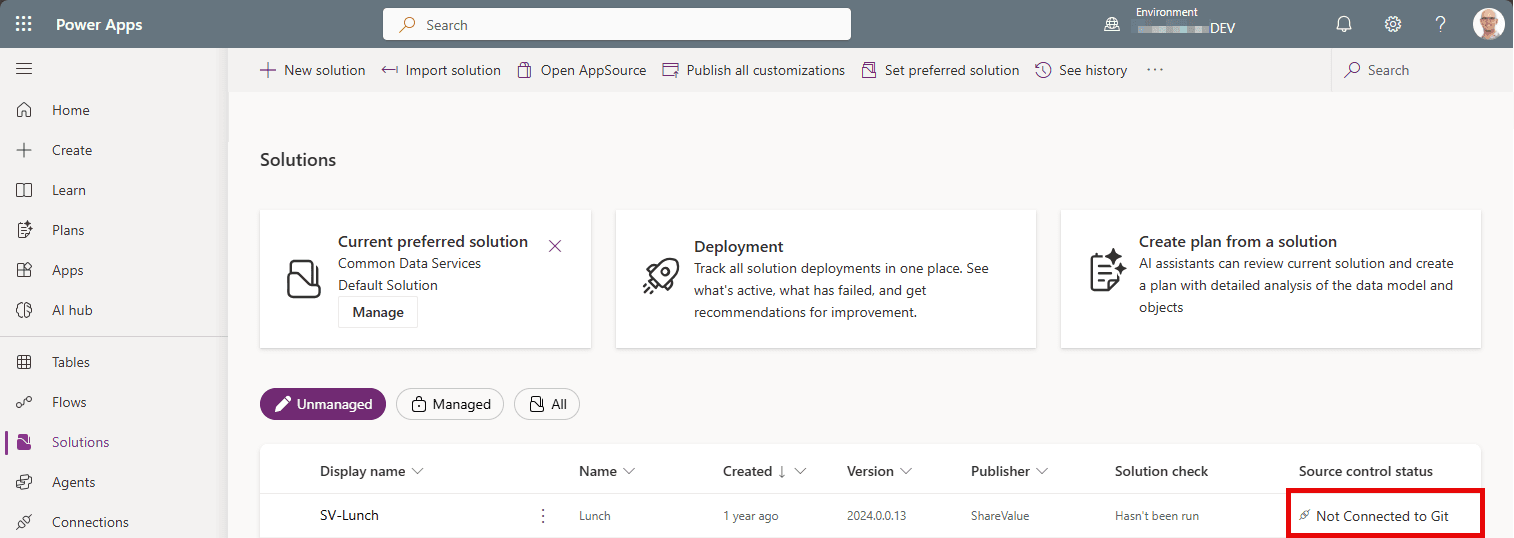
Task: Click Publish all customizations
Action: coord(753,70)
